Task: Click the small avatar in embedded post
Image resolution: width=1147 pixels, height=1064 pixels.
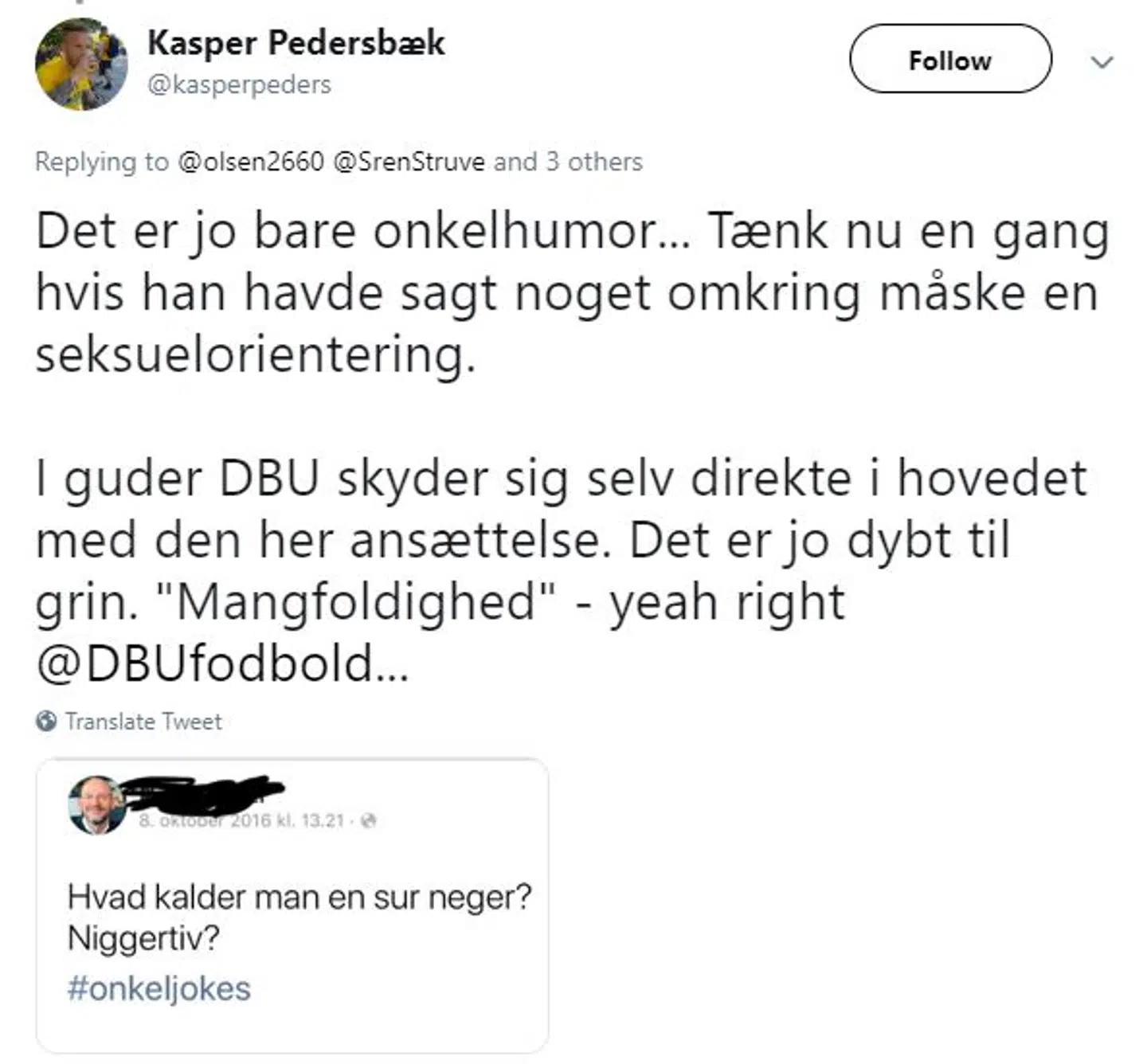Action: 96,805
